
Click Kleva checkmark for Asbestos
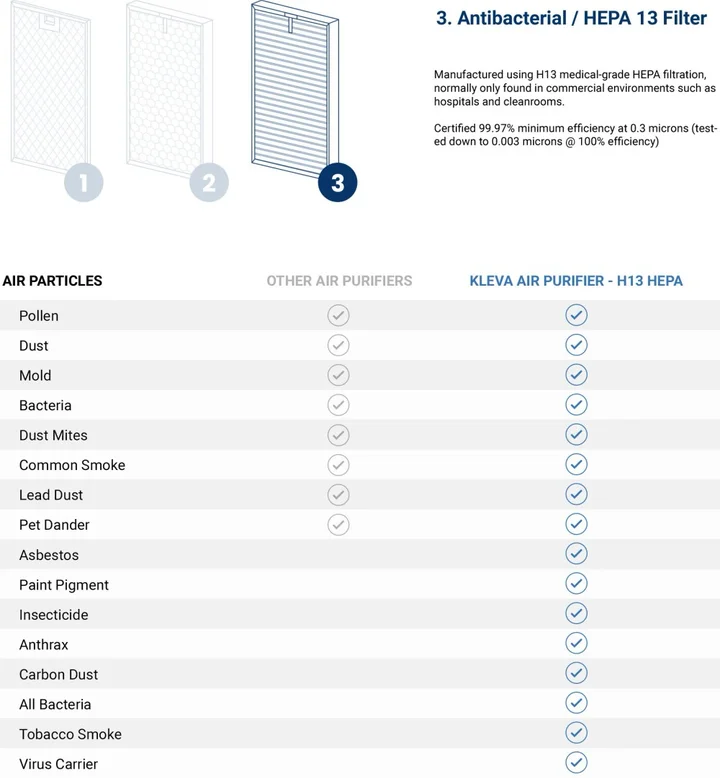pos(576,554)
